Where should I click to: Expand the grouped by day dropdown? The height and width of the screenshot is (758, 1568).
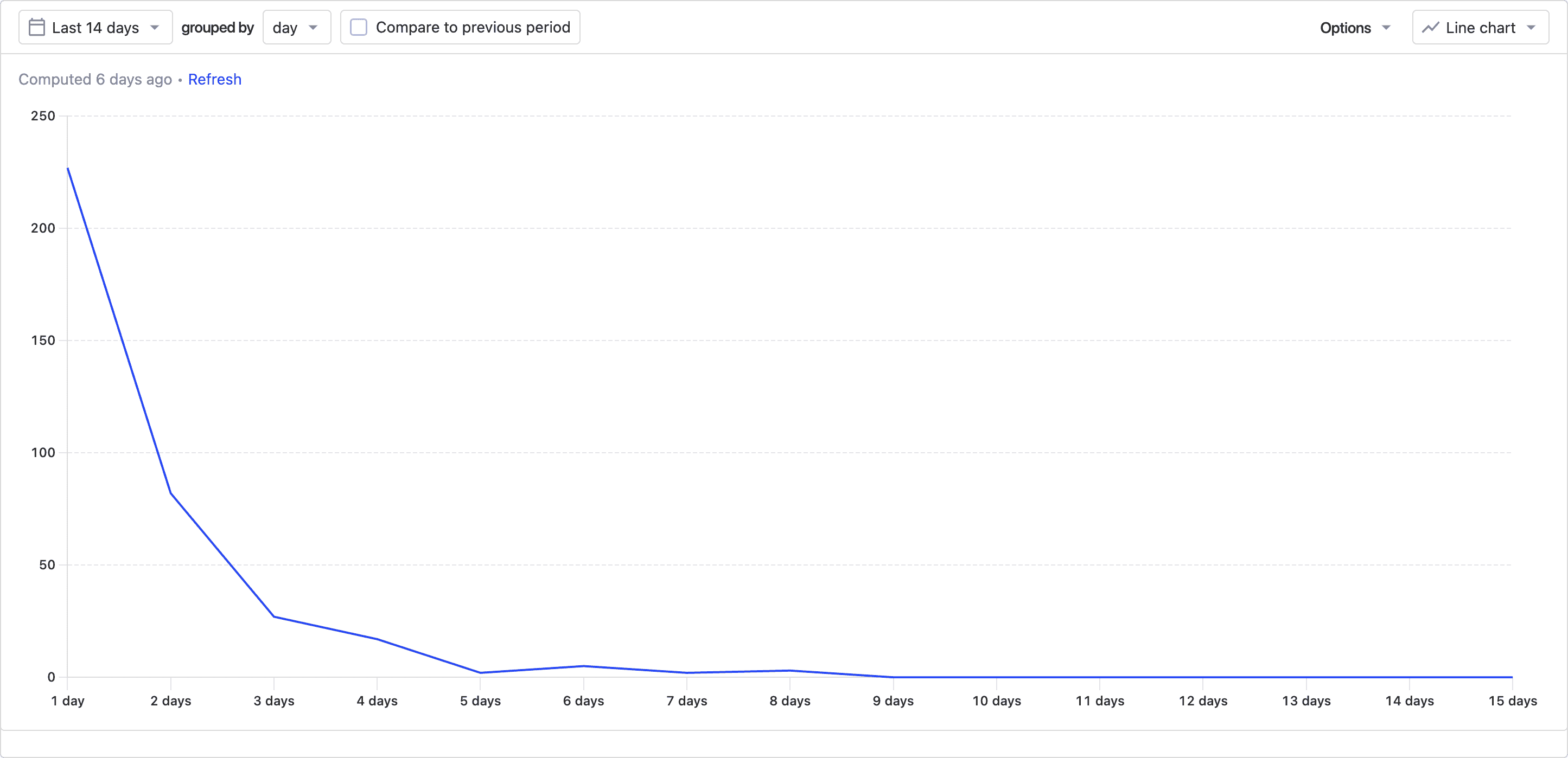click(296, 27)
